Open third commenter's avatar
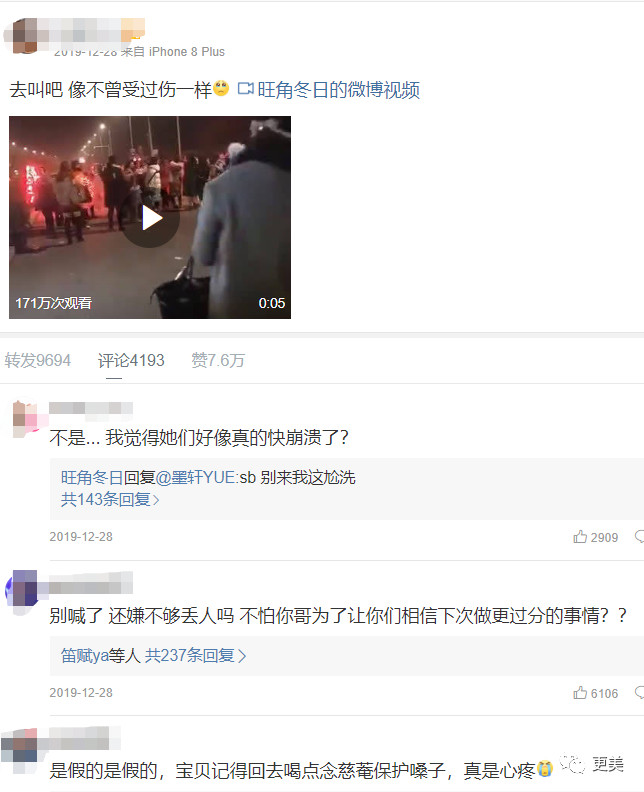 pos(19,746)
